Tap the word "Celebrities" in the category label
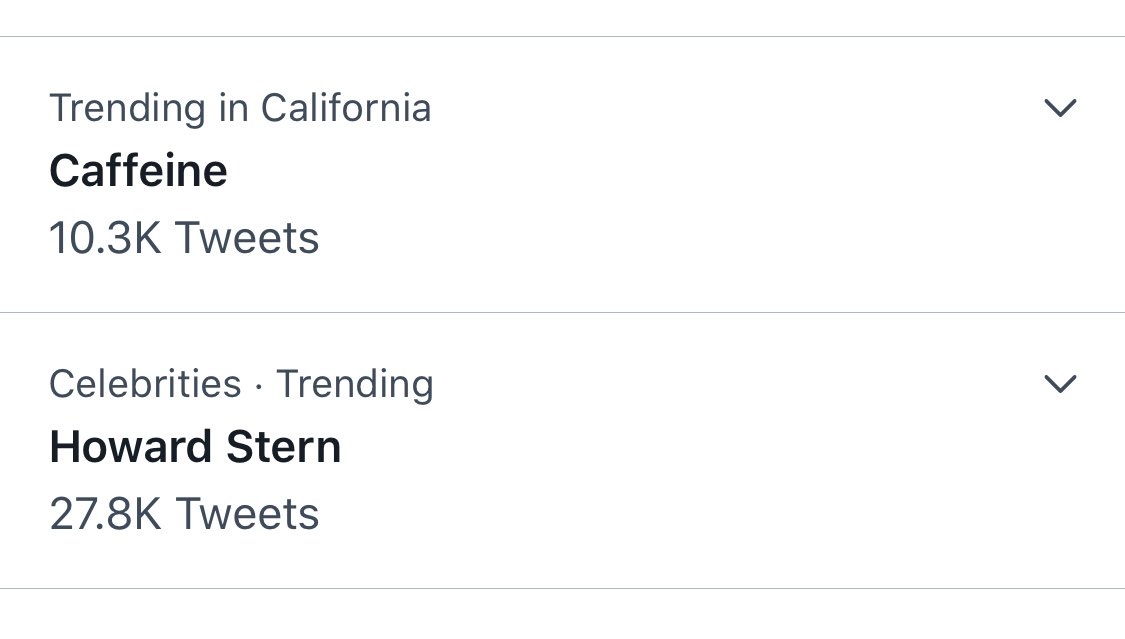The width and height of the screenshot is (1125, 639). [145, 384]
